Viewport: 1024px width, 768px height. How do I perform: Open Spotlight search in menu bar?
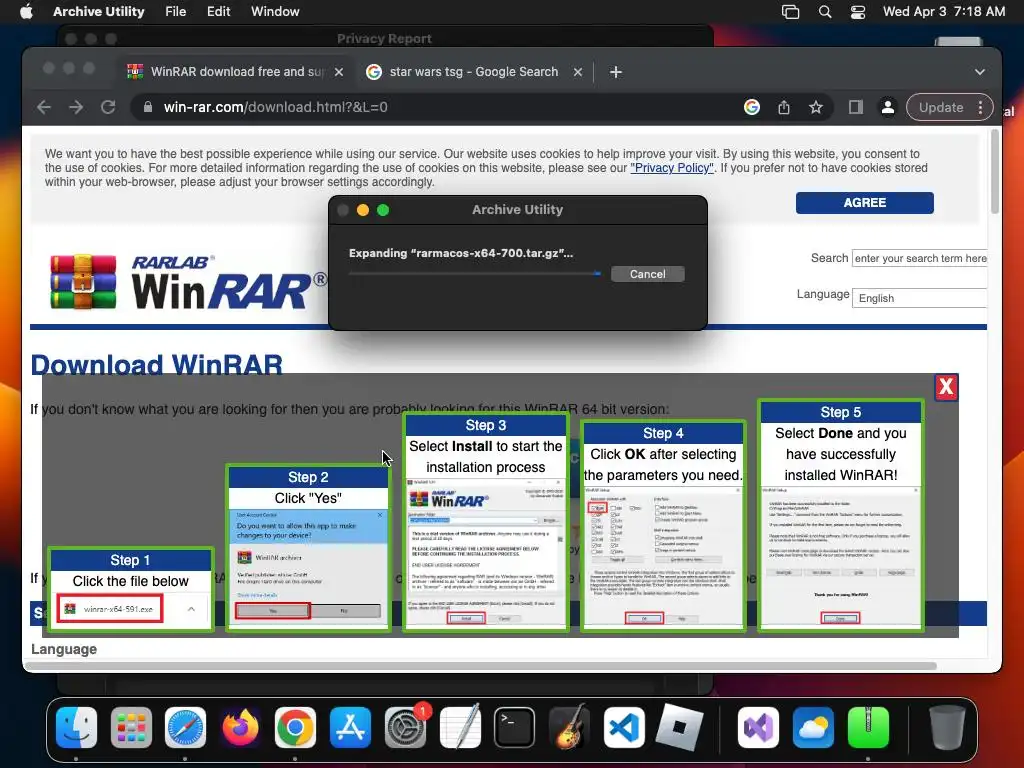click(825, 12)
